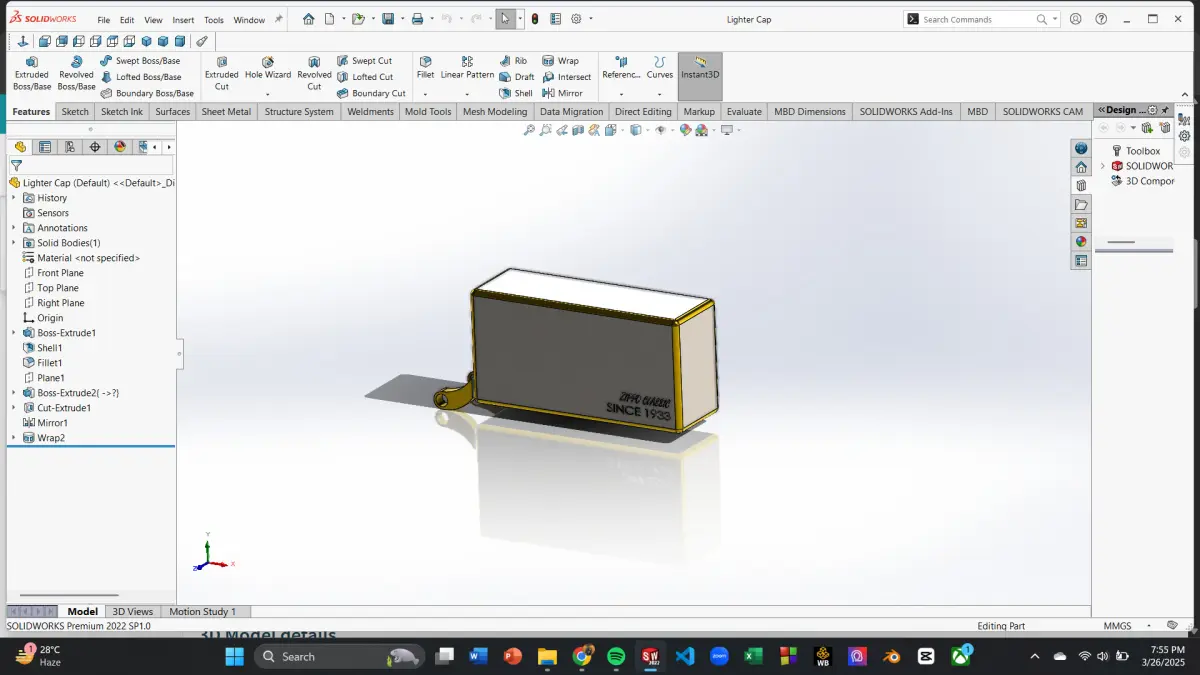
Task: Select the Boundary Cut tool
Action: click(x=371, y=93)
